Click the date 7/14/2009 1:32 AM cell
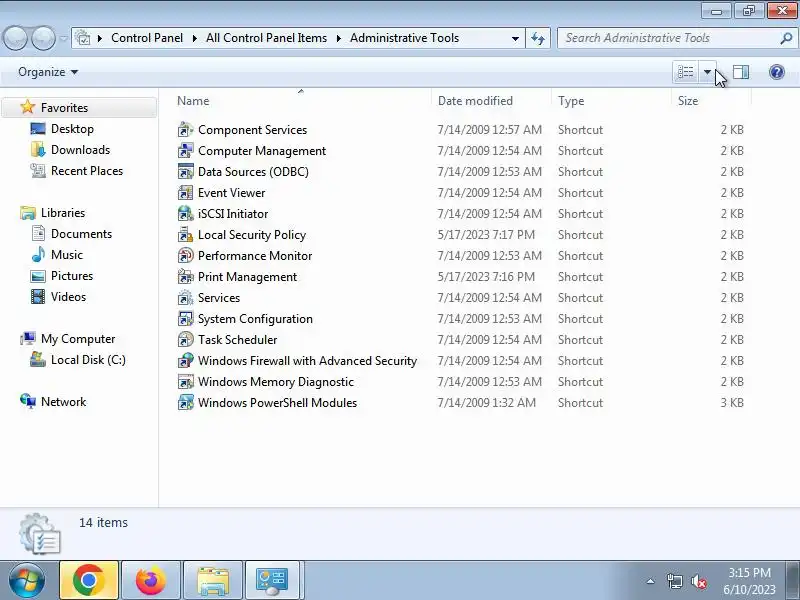 [487, 403]
